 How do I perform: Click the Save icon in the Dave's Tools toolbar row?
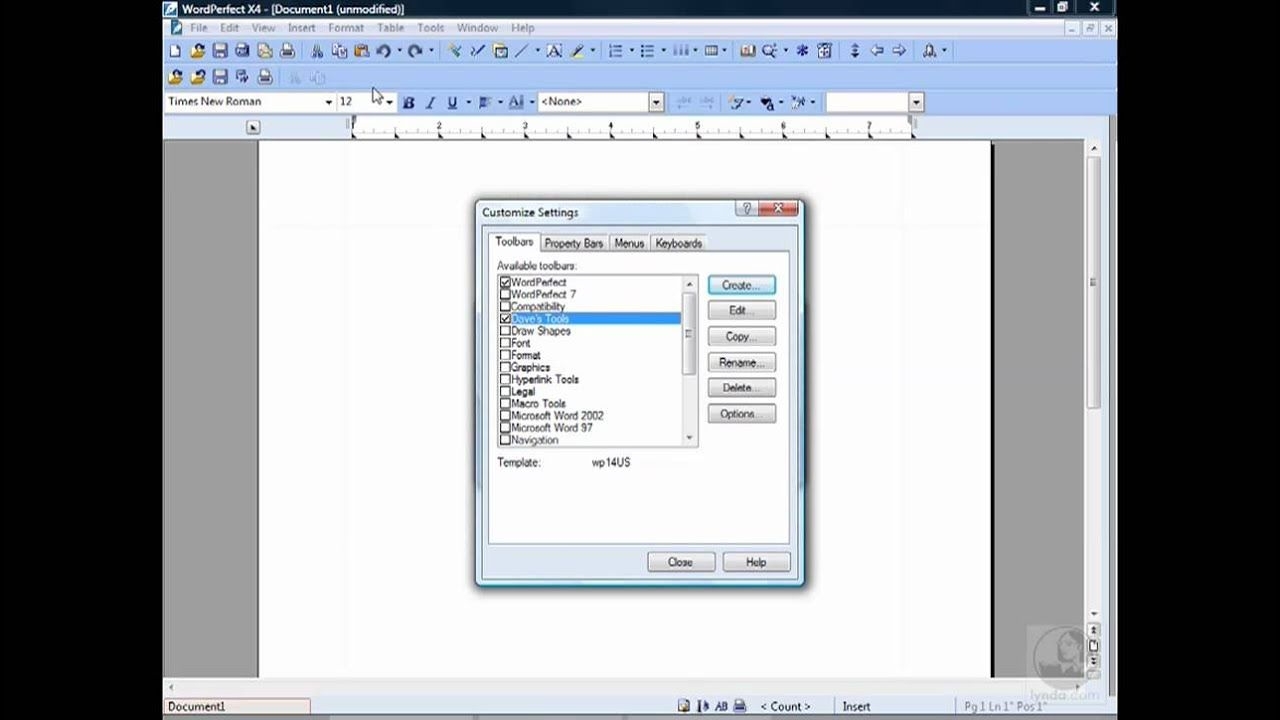click(x=220, y=77)
